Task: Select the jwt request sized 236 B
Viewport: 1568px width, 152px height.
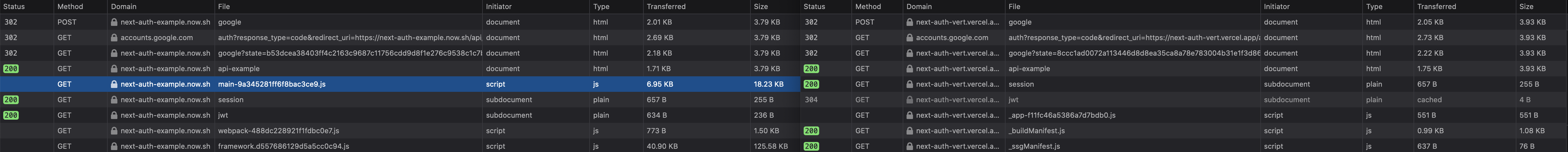Action: [400, 115]
